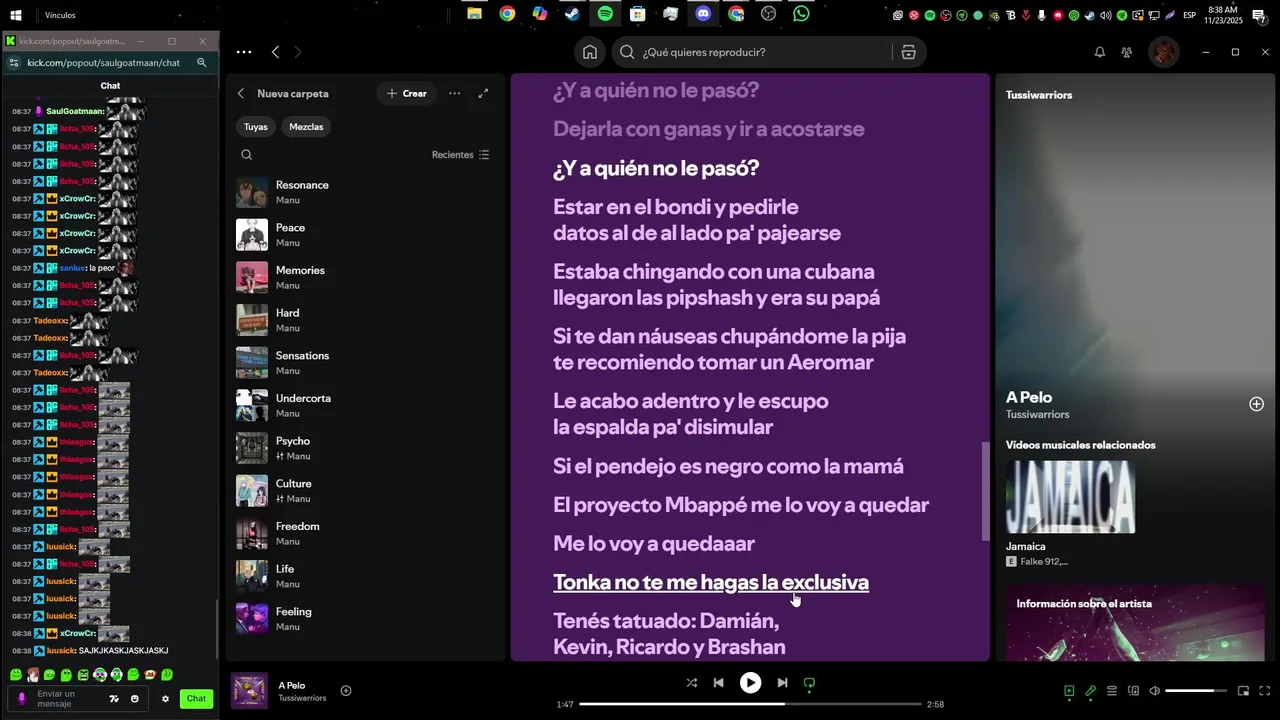Skip to the next track
This screenshot has width=1280, height=720.
782,683
